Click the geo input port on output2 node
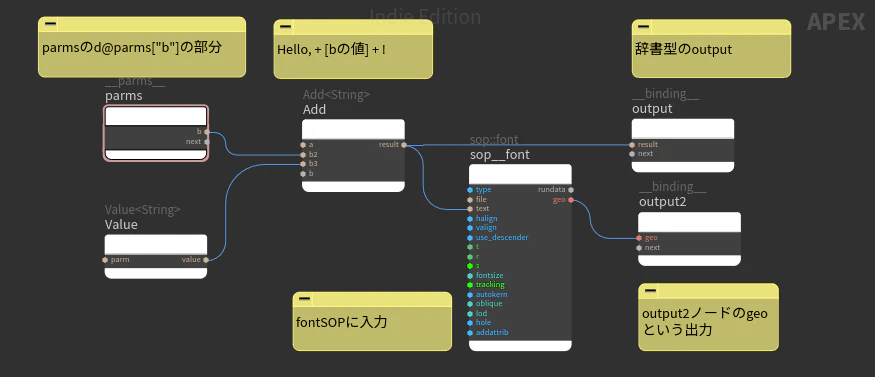Image resolution: width=875 pixels, height=377 pixels. point(639,238)
